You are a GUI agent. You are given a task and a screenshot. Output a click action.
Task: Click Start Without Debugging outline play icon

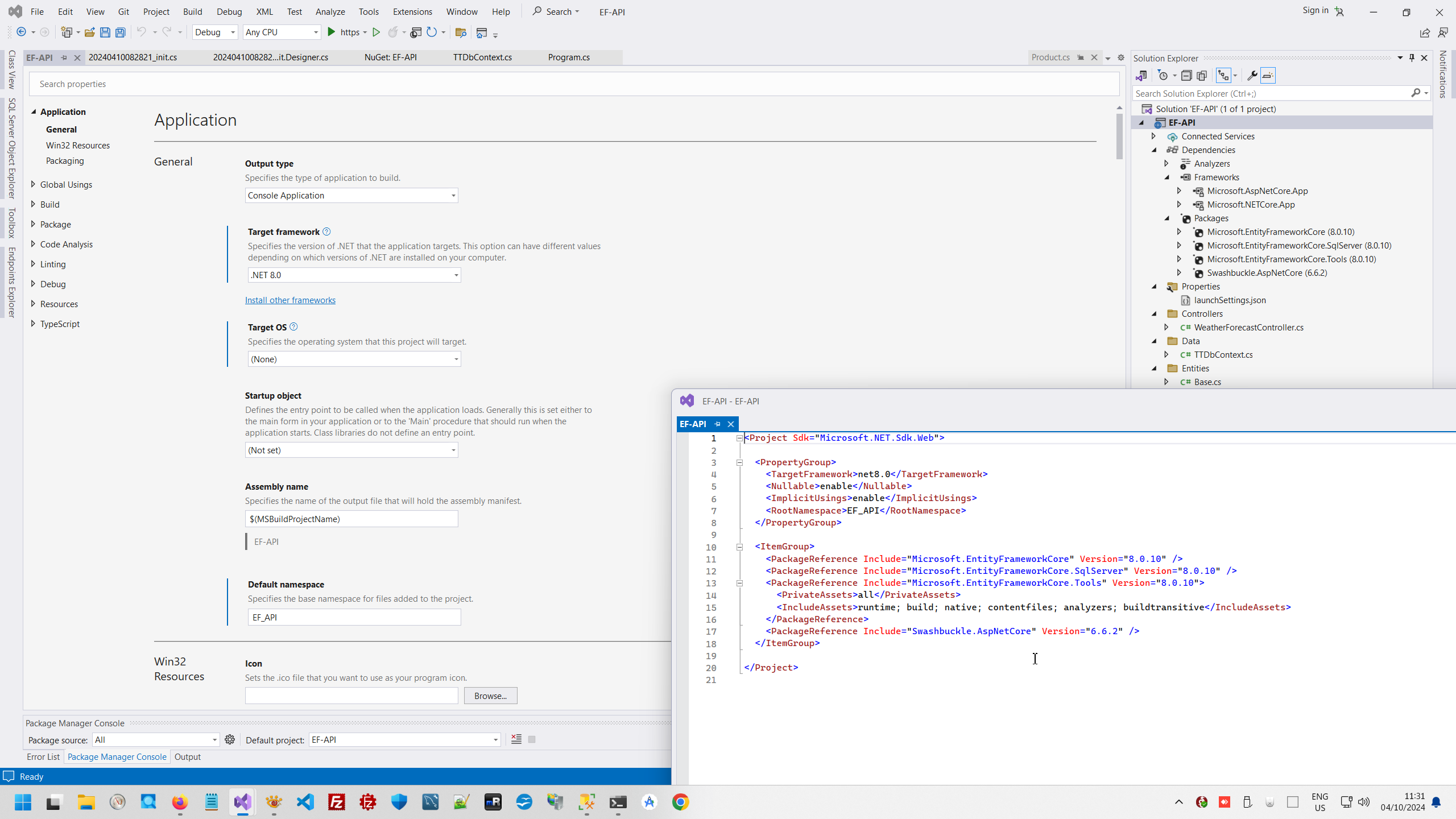376,32
